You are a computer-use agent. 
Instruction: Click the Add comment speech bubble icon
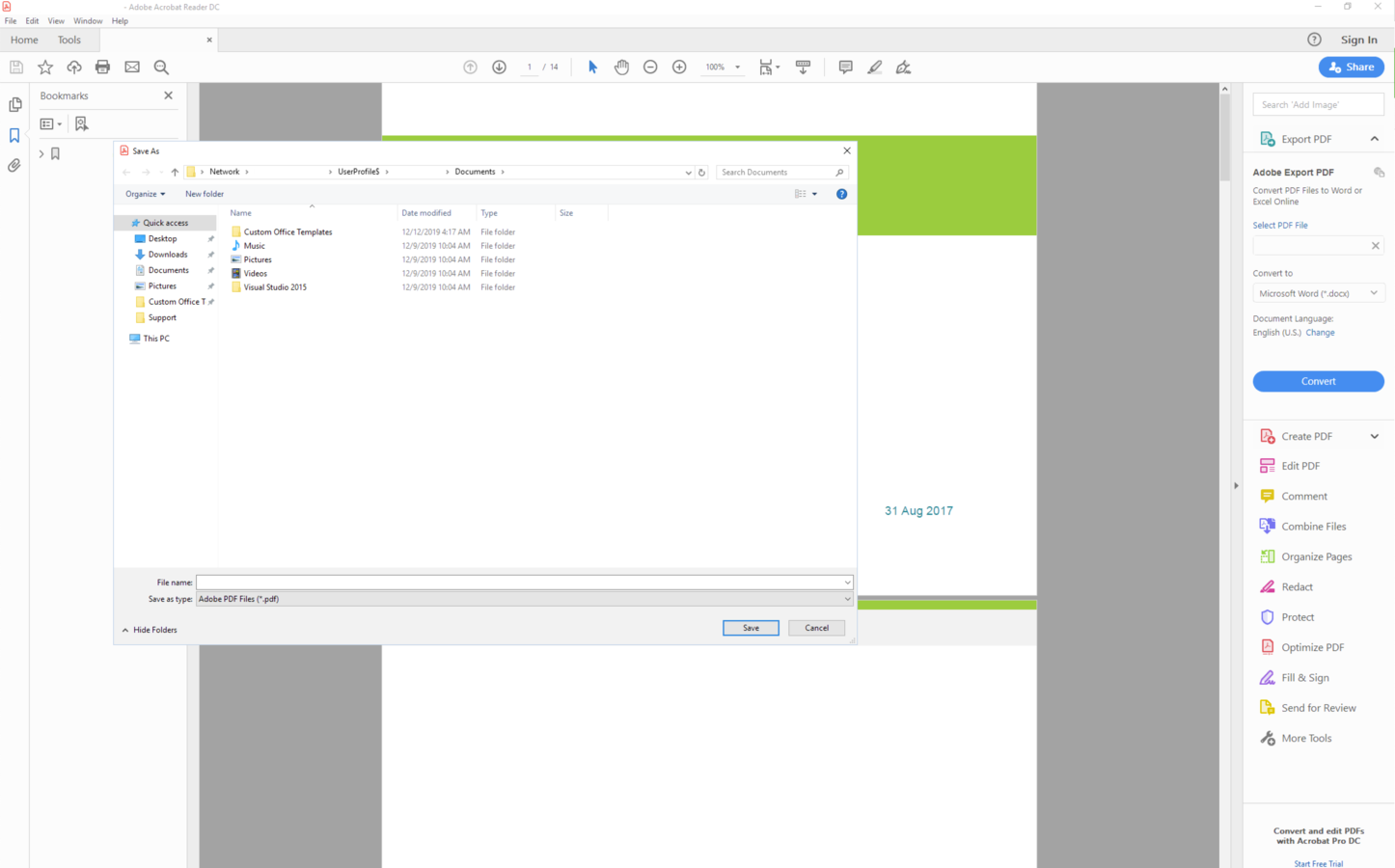point(845,67)
